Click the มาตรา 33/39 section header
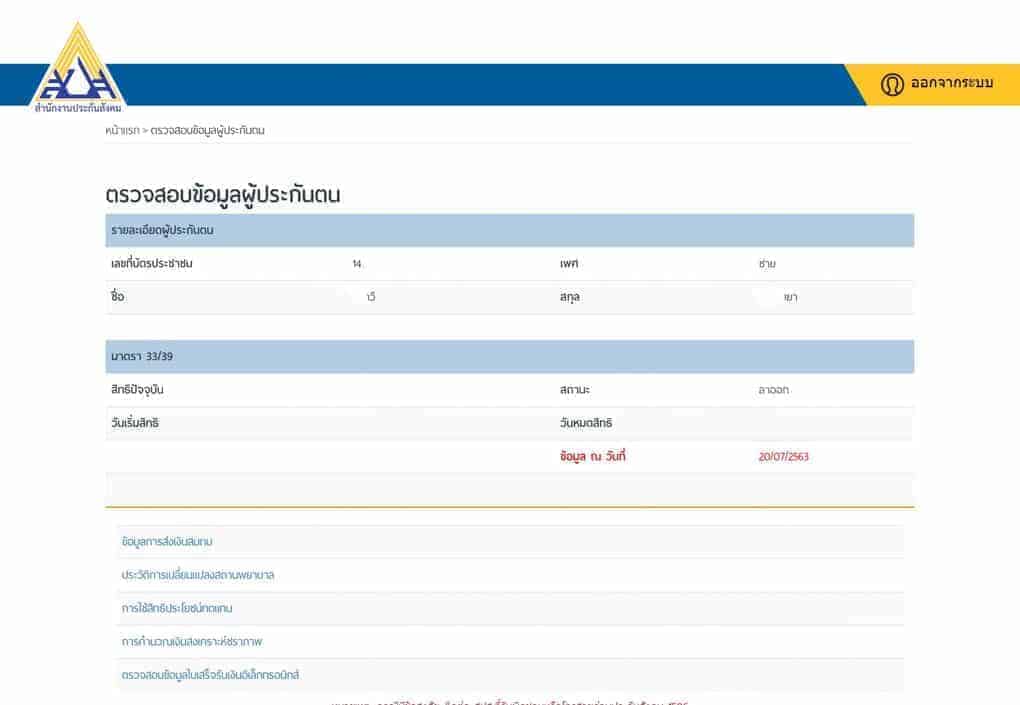Image resolution: width=1020 pixels, height=705 pixels. point(134,356)
